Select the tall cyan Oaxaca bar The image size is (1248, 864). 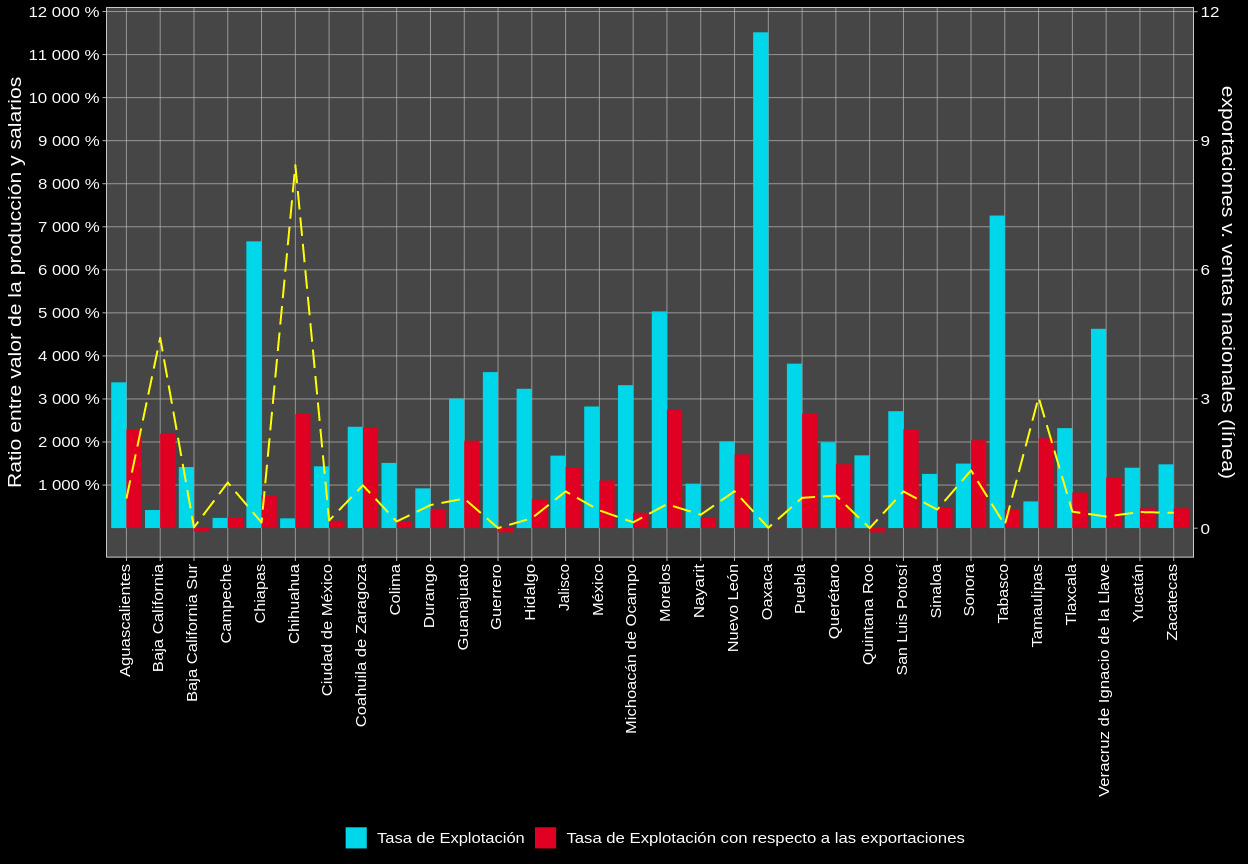[x=761, y=280]
